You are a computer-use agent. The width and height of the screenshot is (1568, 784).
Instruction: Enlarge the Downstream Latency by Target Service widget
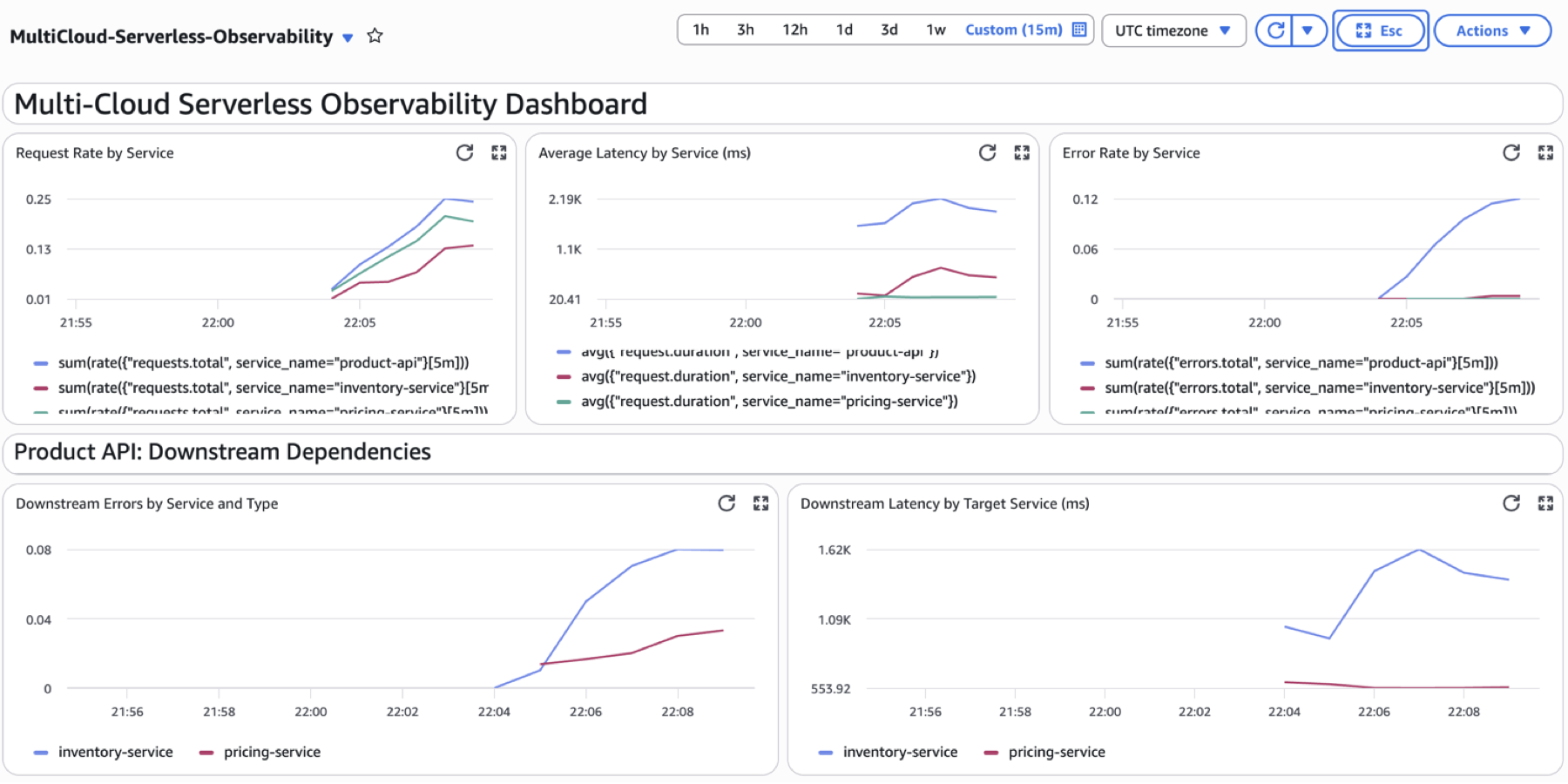point(1546,504)
